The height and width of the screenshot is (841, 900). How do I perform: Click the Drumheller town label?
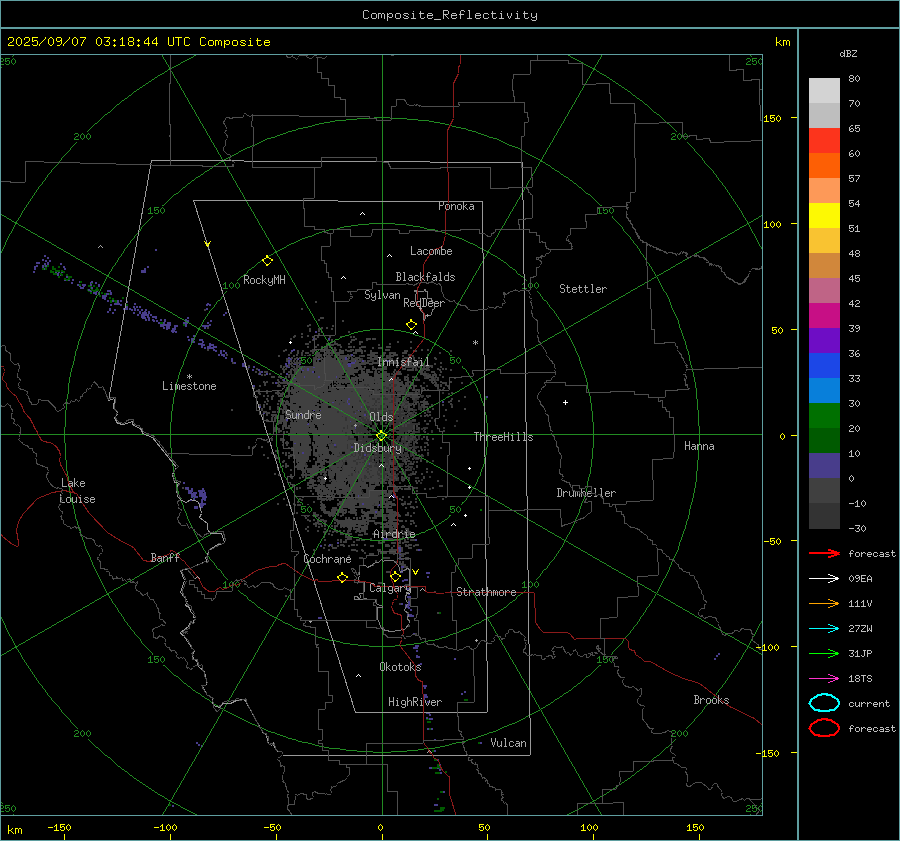[x=586, y=493]
